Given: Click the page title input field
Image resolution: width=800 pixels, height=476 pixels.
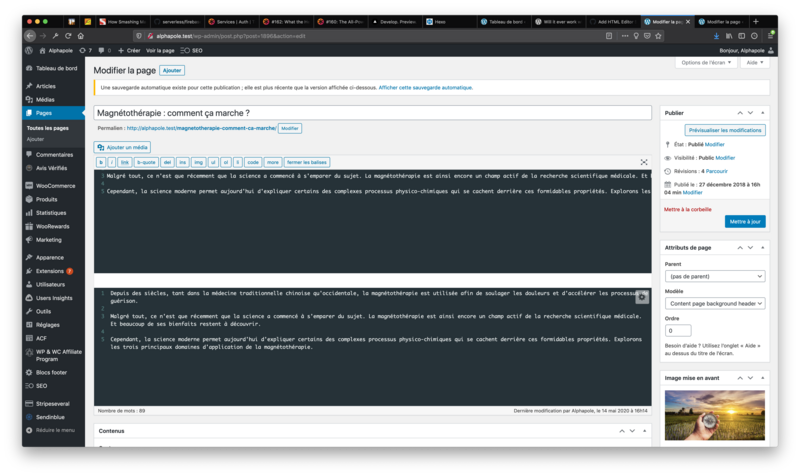Looking at the screenshot, I should (x=372, y=113).
